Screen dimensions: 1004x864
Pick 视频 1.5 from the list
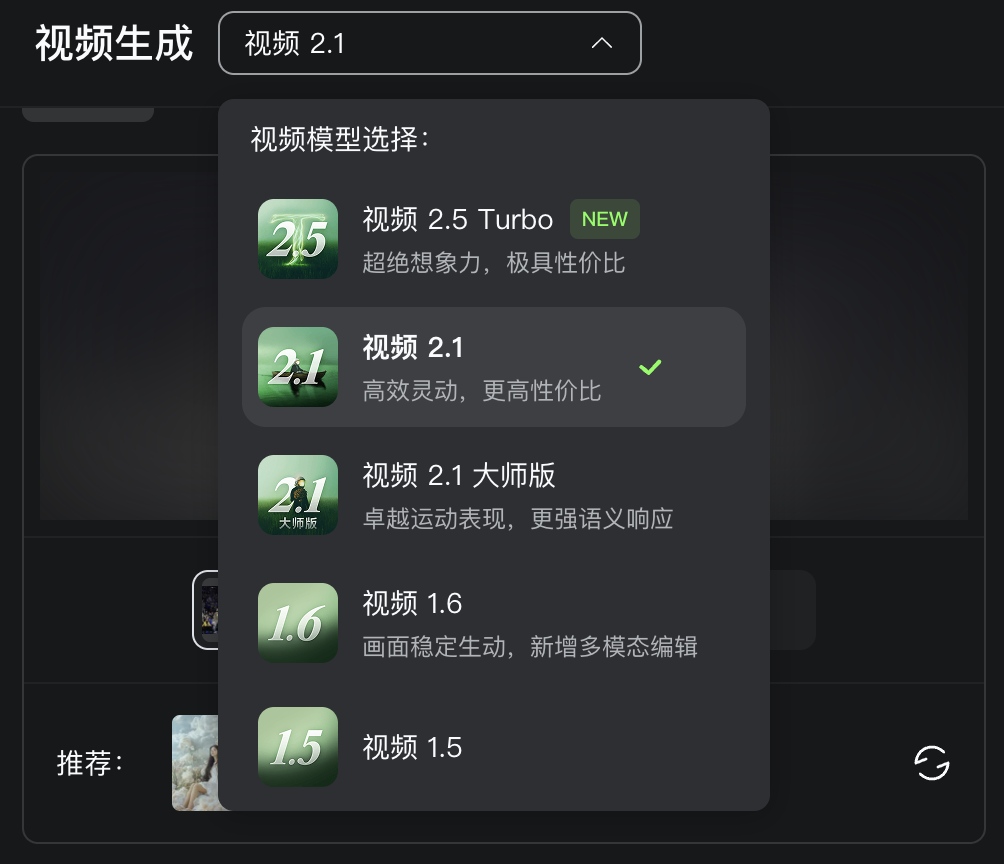coord(412,747)
